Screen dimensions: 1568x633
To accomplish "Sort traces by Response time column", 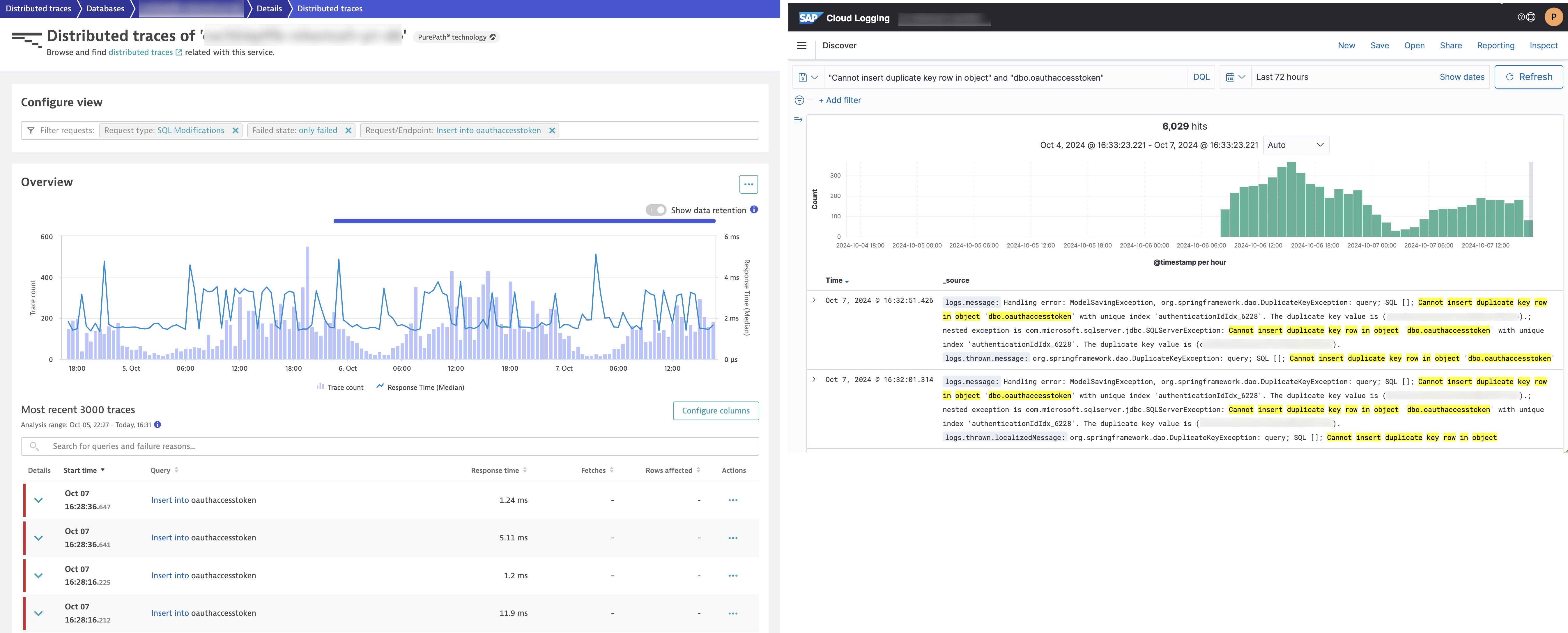I will [498, 471].
